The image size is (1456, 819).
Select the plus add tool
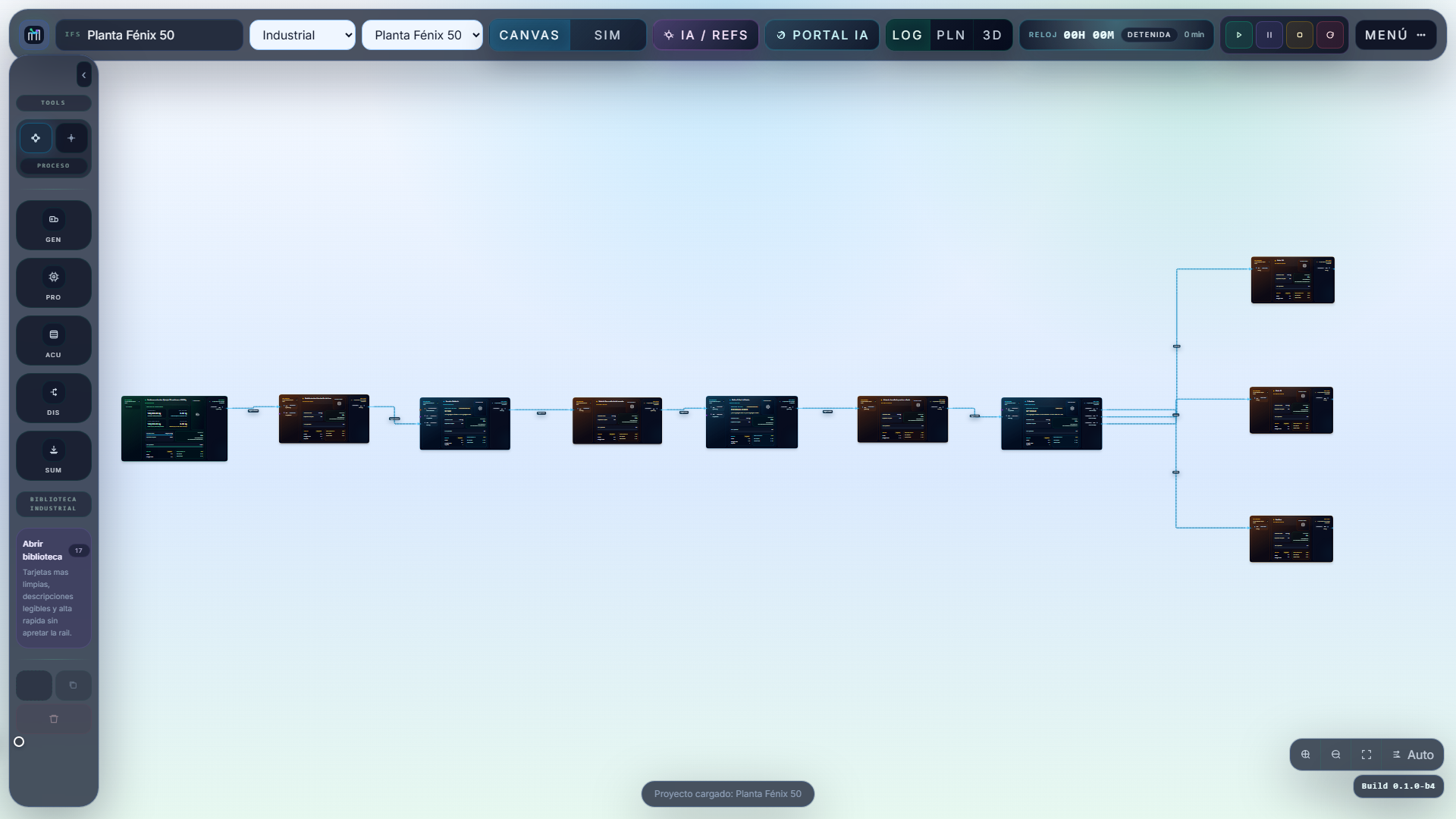[x=71, y=138]
